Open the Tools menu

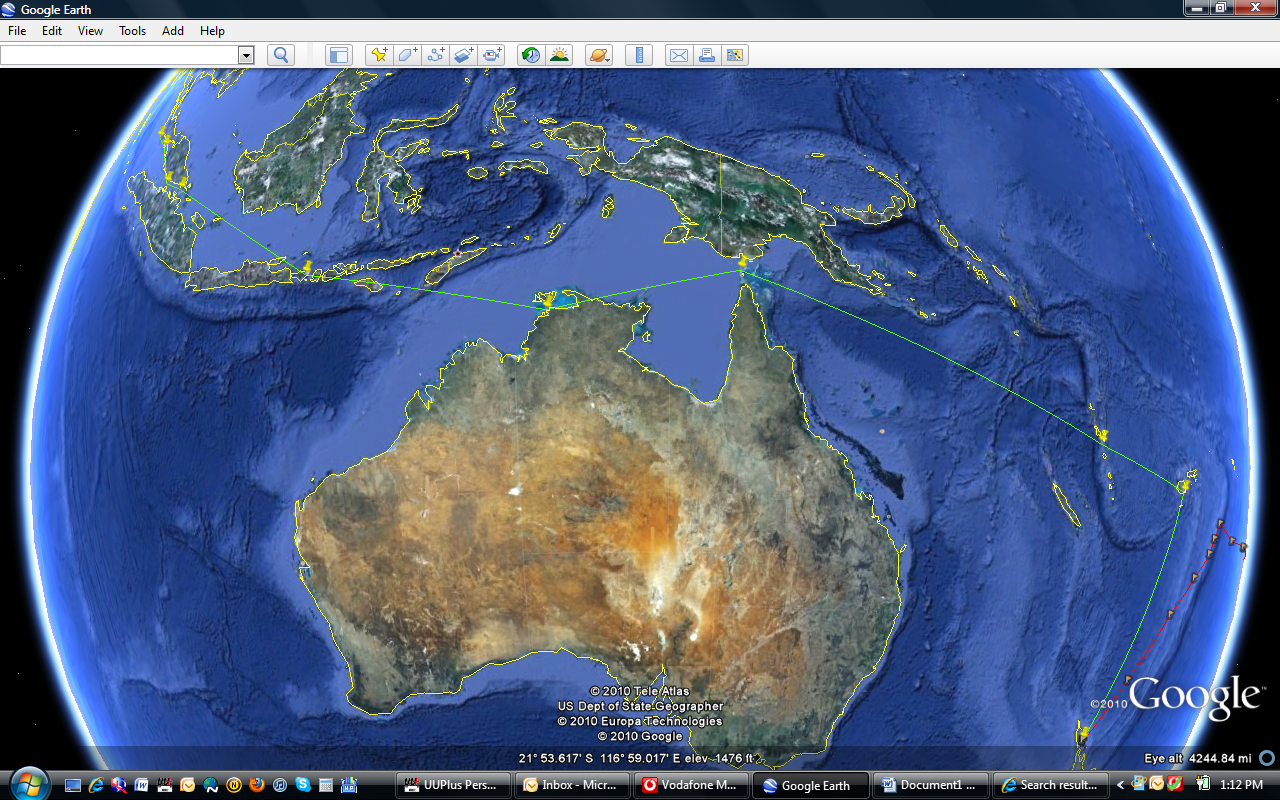(x=132, y=31)
